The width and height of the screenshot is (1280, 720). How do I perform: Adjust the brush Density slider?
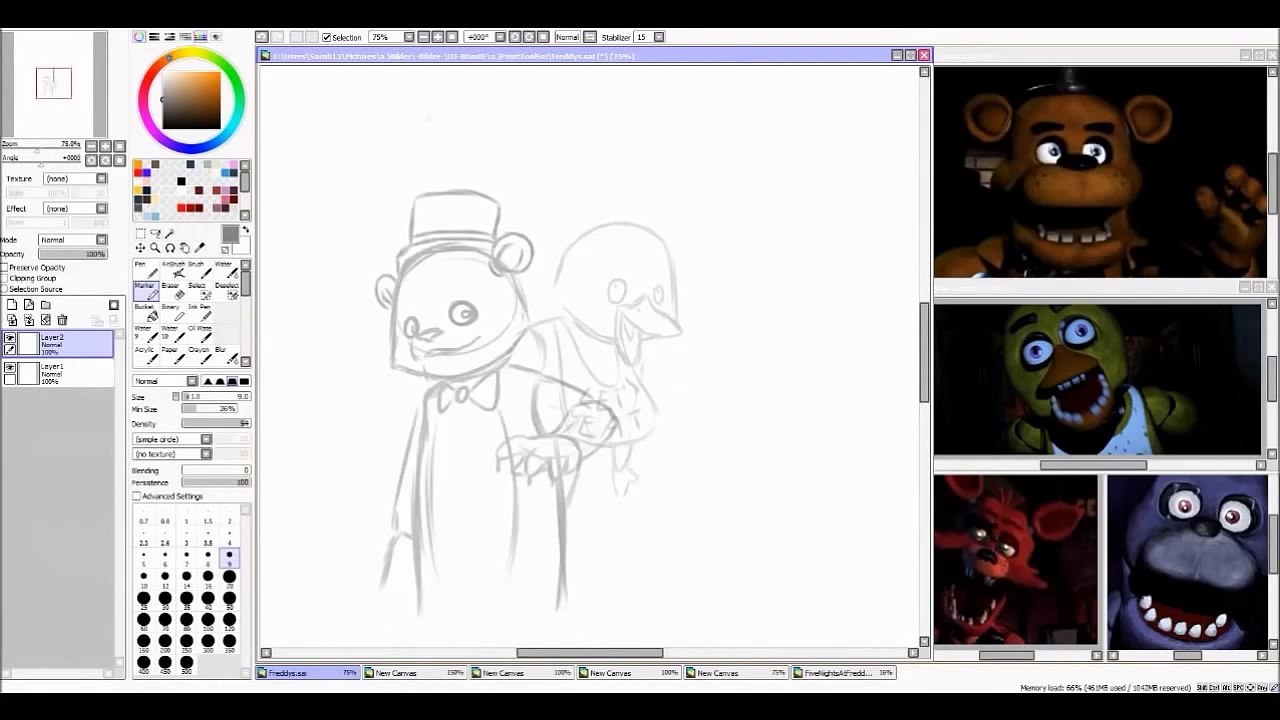tap(216, 423)
